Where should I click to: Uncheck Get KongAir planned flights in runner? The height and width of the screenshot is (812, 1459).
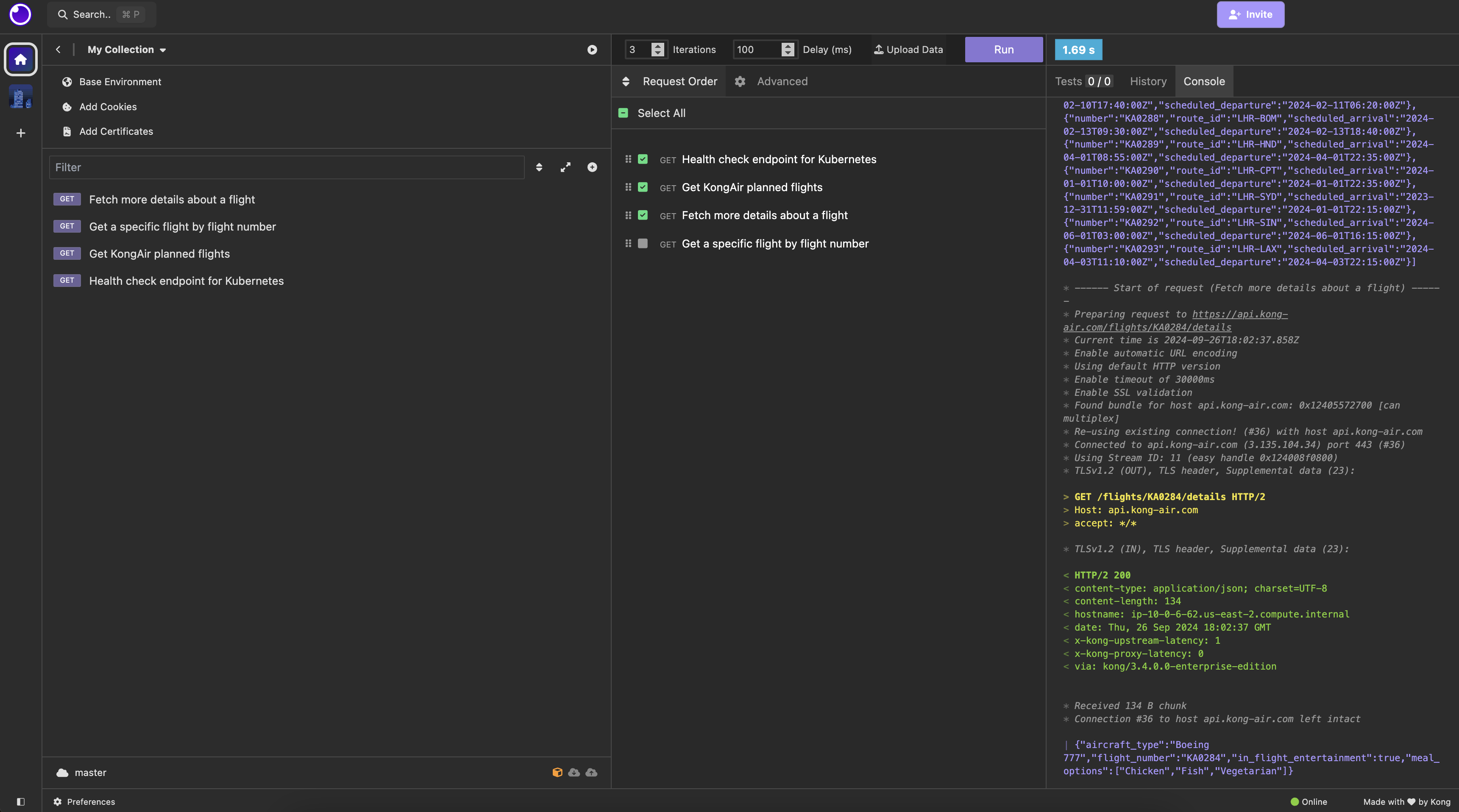click(643, 187)
